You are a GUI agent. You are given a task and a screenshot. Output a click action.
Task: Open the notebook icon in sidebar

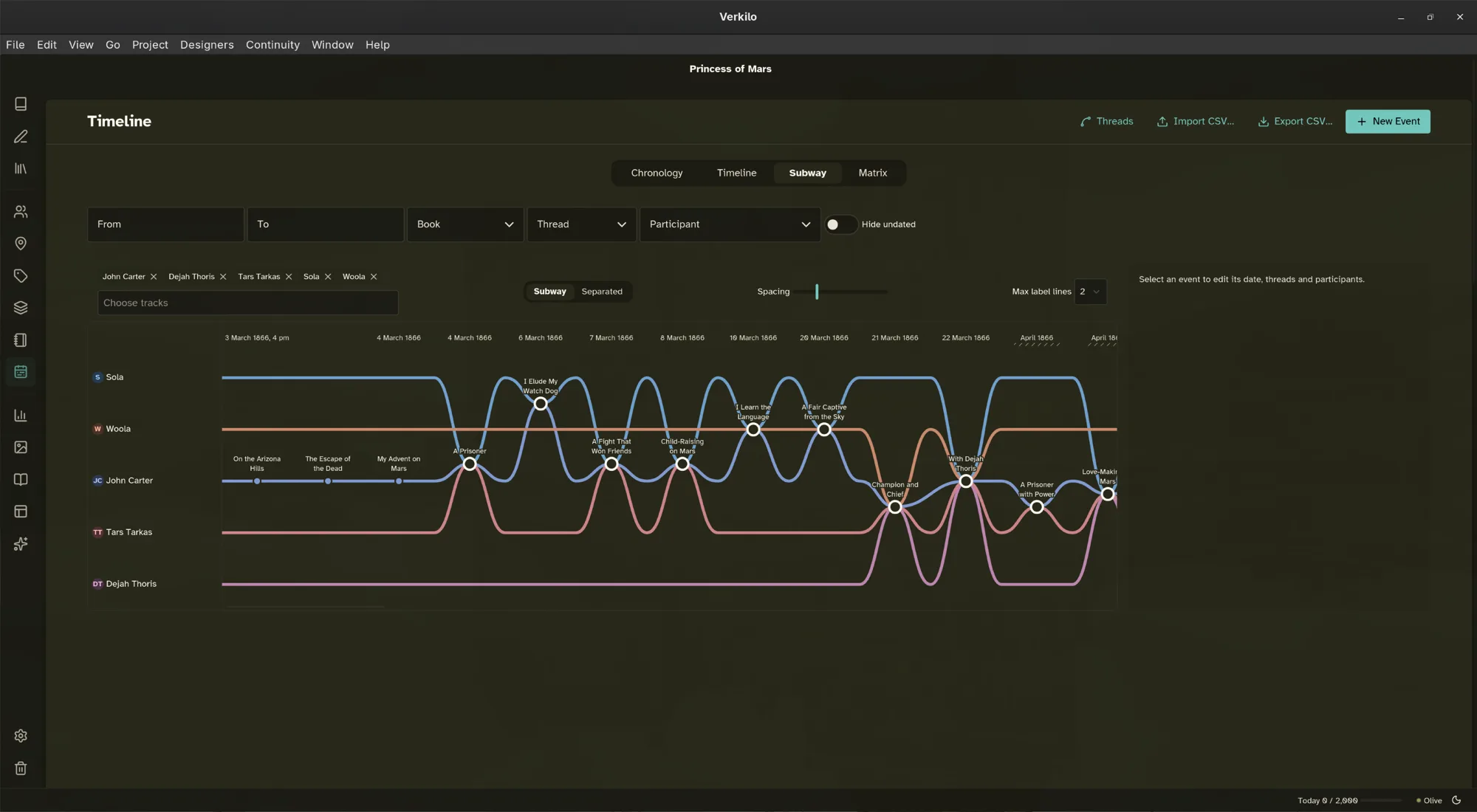coord(21,340)
